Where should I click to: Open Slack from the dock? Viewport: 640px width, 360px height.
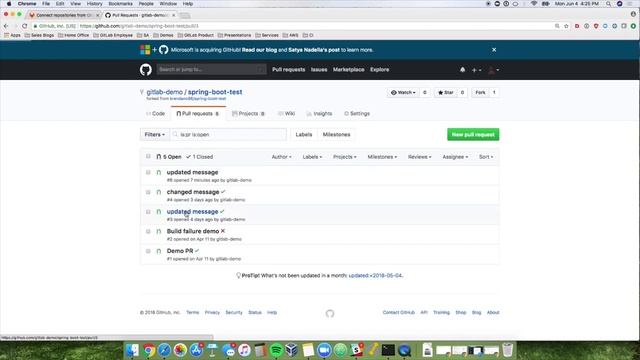356,350
